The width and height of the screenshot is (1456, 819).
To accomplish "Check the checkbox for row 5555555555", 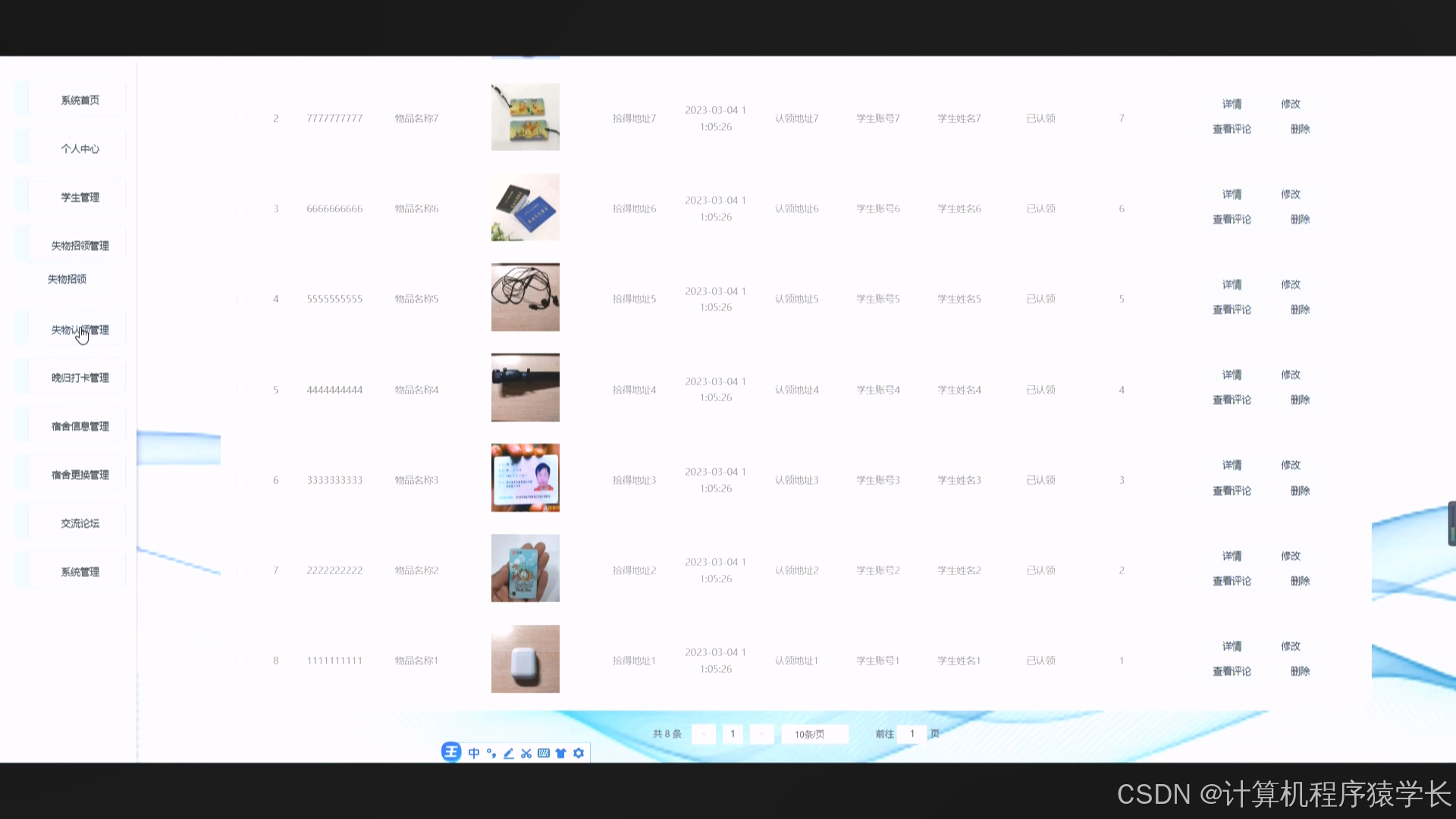I will pos(241,300).
